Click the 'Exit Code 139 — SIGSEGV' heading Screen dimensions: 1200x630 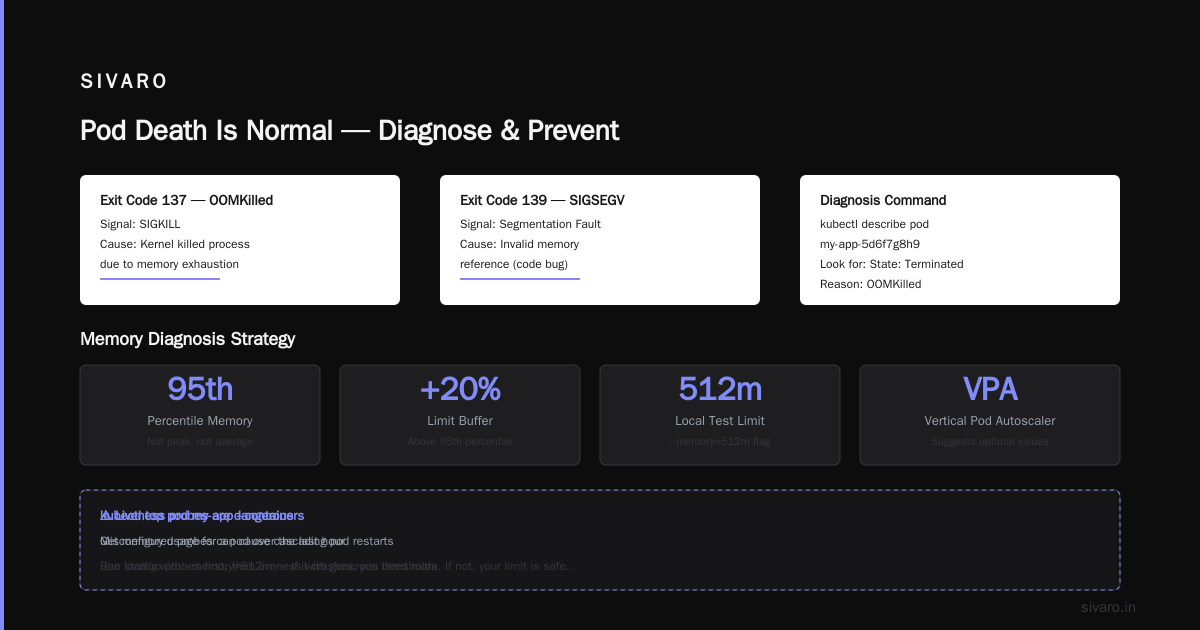coord(543,200)
